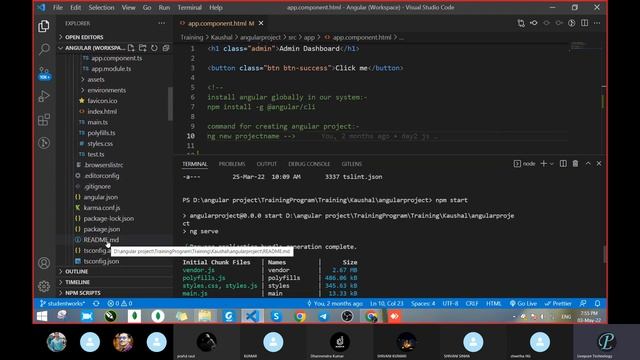The image size is (640, 360).
Task: Change the UTF-8 encoding setting
Action: 450,303
